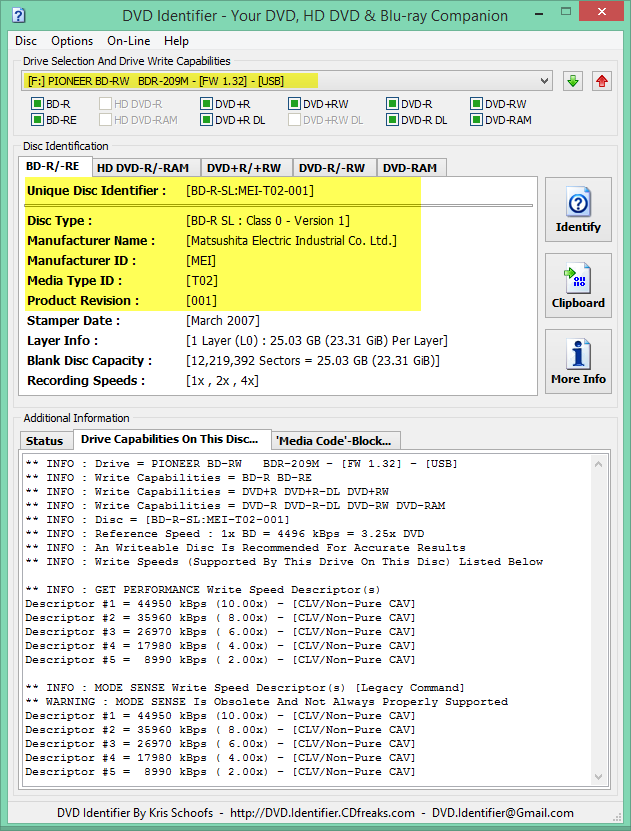631x831 pixels.
Task: Click the Product Revision value 001
Action: [201, 301]
